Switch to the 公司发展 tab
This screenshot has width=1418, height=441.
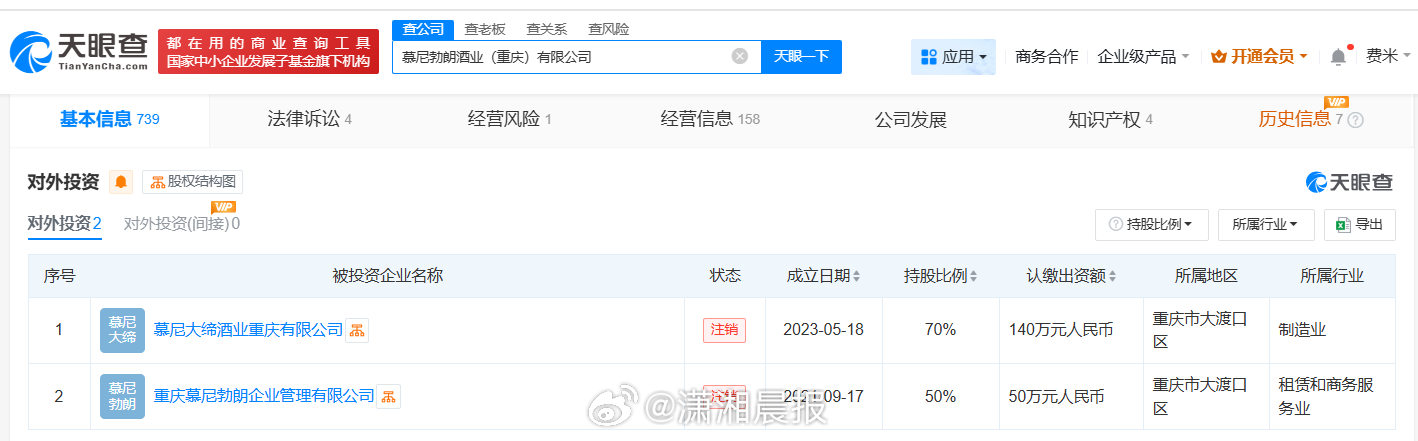pos(910,120)
